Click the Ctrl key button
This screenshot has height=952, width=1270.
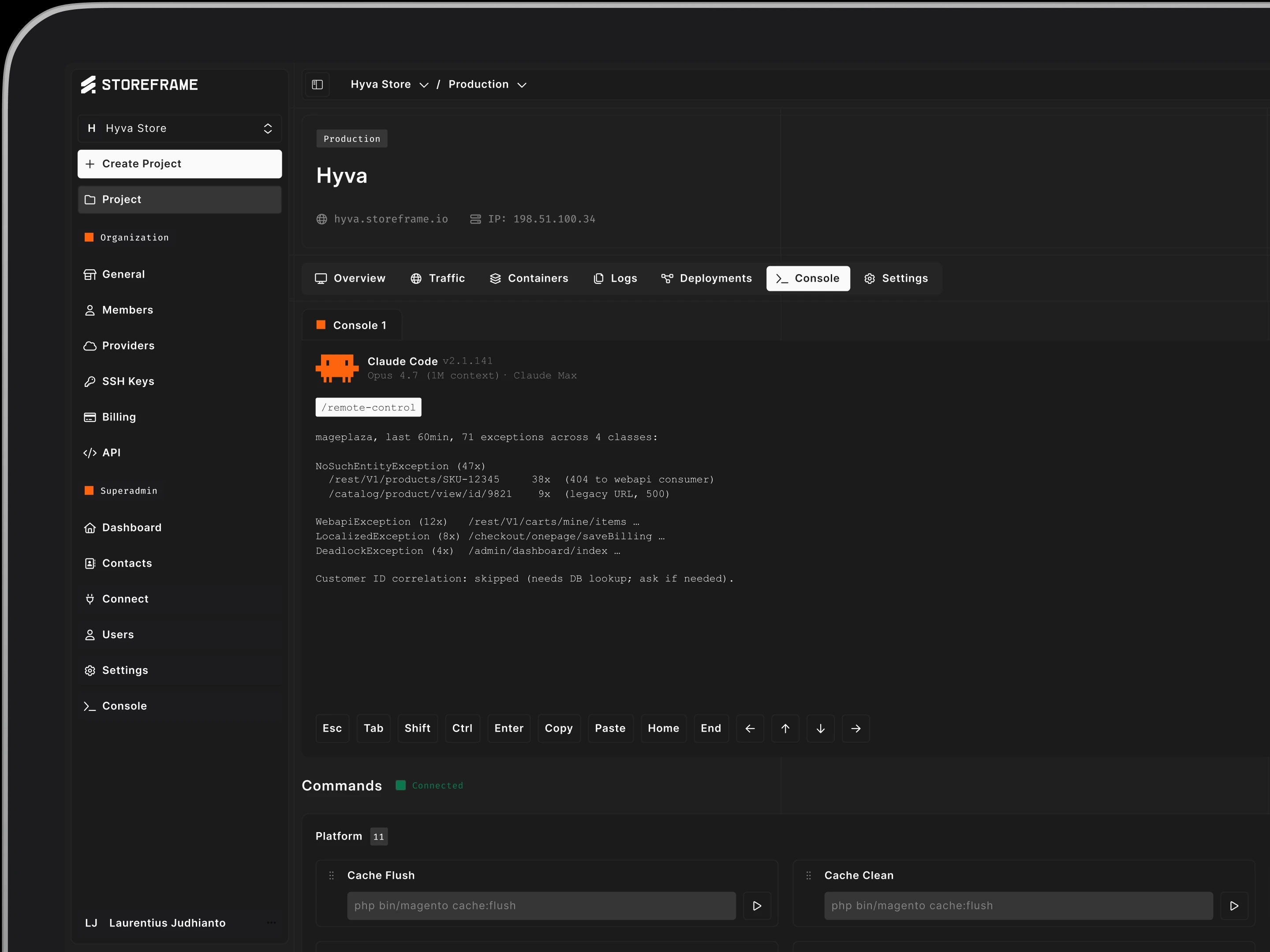[462, 728]
